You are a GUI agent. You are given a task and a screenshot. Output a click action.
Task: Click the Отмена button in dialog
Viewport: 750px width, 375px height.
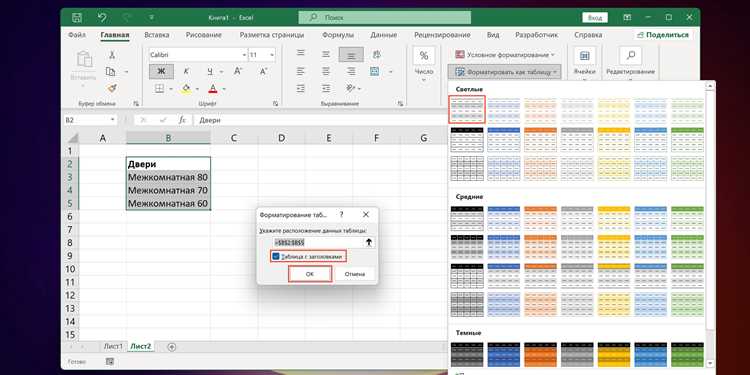[x=354, y=274]
